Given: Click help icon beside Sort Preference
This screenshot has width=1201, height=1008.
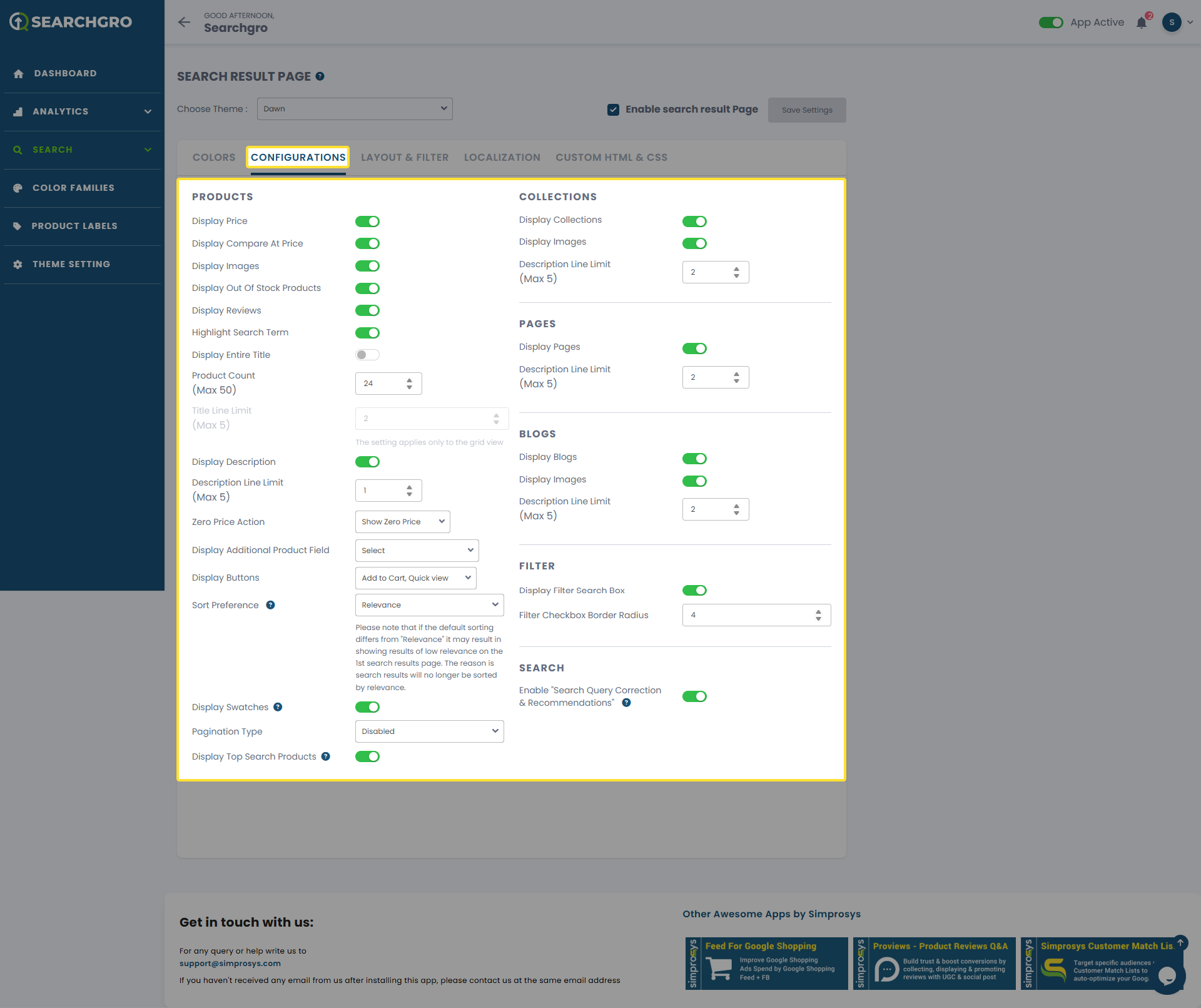Looking at the screenshot, I should tap(270, 605).
